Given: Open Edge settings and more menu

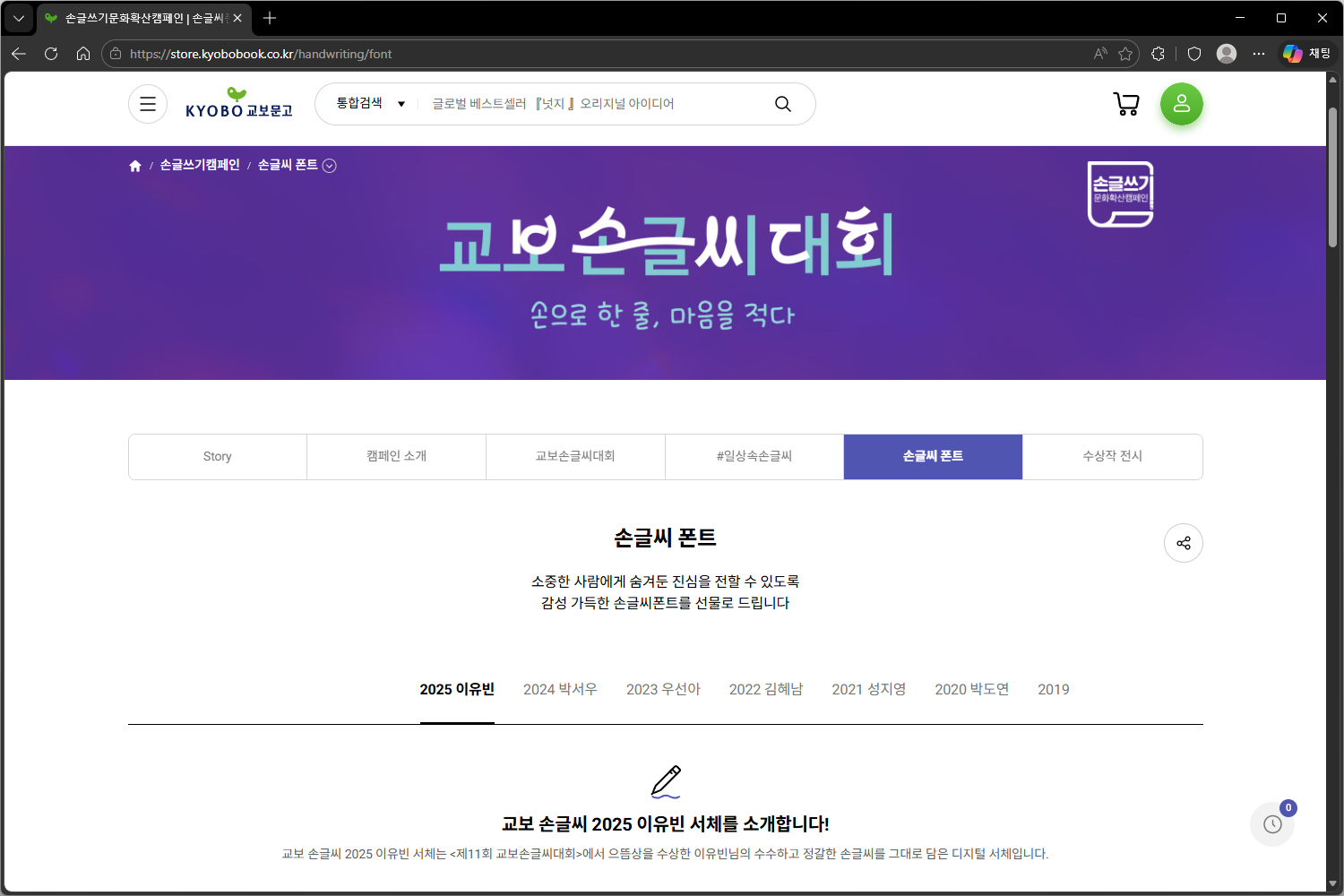Looking at the screenshot, I should pyautogui.click(x=1259, y=54).
